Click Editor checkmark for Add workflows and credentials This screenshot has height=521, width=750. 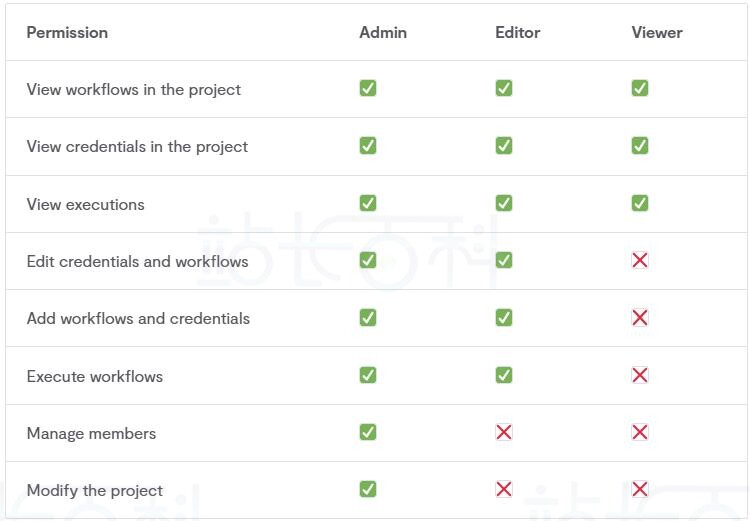504,318
